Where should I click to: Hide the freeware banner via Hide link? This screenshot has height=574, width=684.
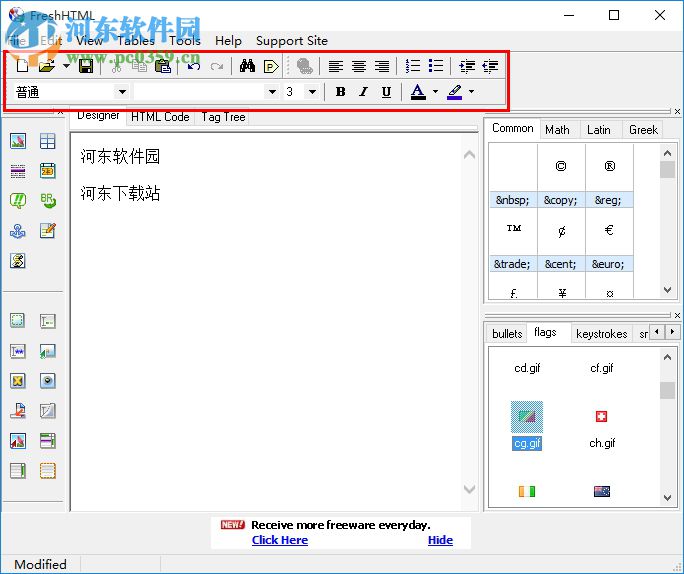click(x=440, y=540)
